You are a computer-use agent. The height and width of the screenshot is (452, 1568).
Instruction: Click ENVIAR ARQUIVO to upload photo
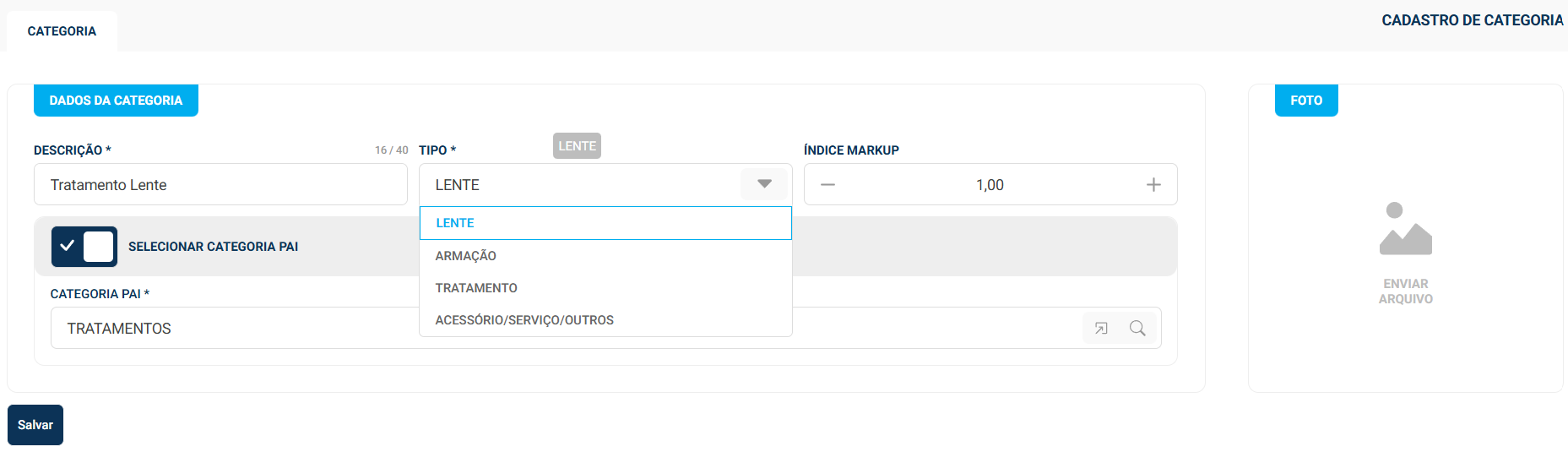pyautogui.click(x=1405, y=291)
